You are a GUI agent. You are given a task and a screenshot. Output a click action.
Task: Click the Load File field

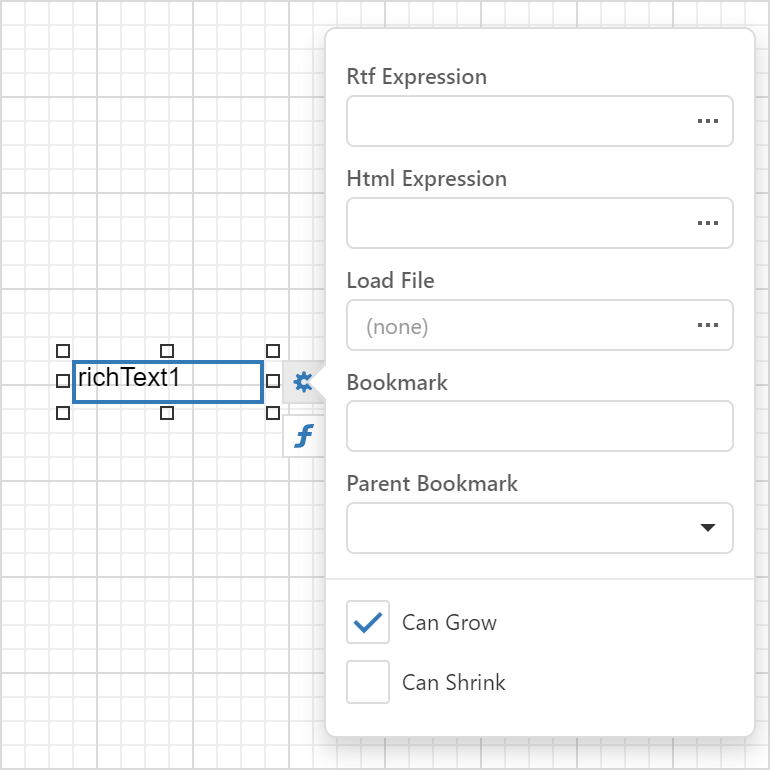pyautogui.click(x=515, y=325)
